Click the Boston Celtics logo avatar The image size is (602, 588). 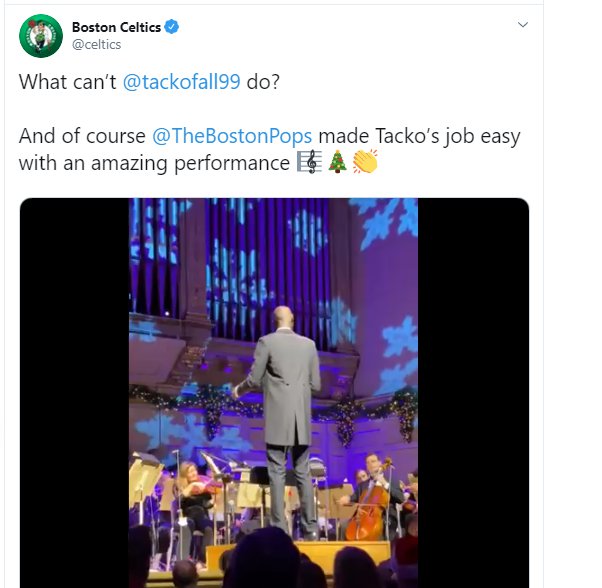coord(41,35)
